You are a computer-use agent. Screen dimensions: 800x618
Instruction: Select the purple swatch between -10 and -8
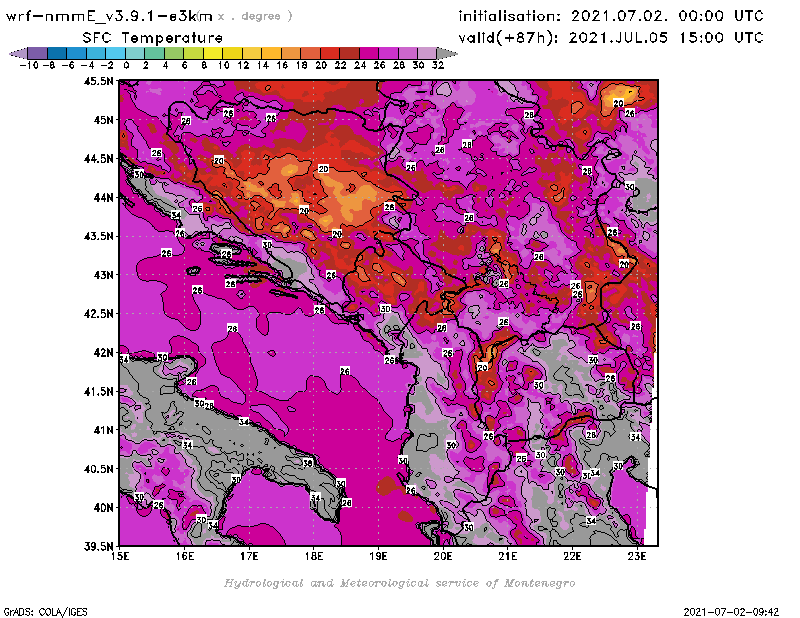coord(38,53)
